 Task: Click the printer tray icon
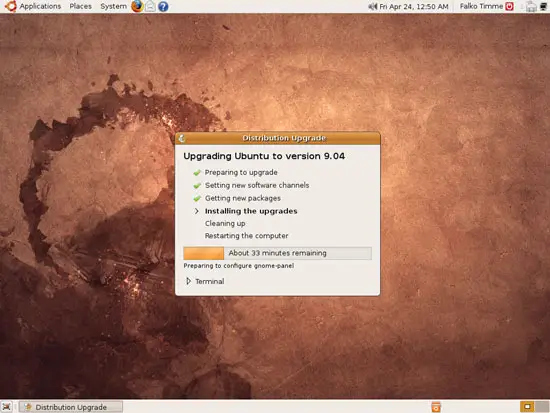(531, 6)
